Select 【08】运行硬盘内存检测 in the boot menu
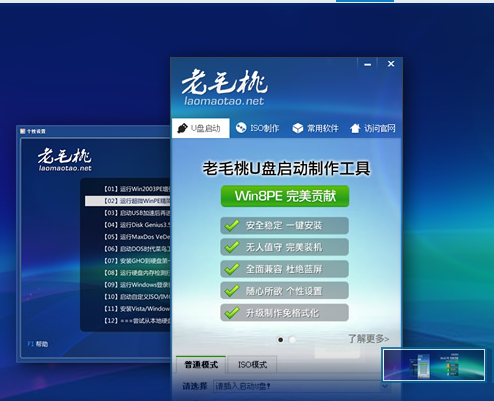Screen dimensions: 494x401 click(137, 273)
